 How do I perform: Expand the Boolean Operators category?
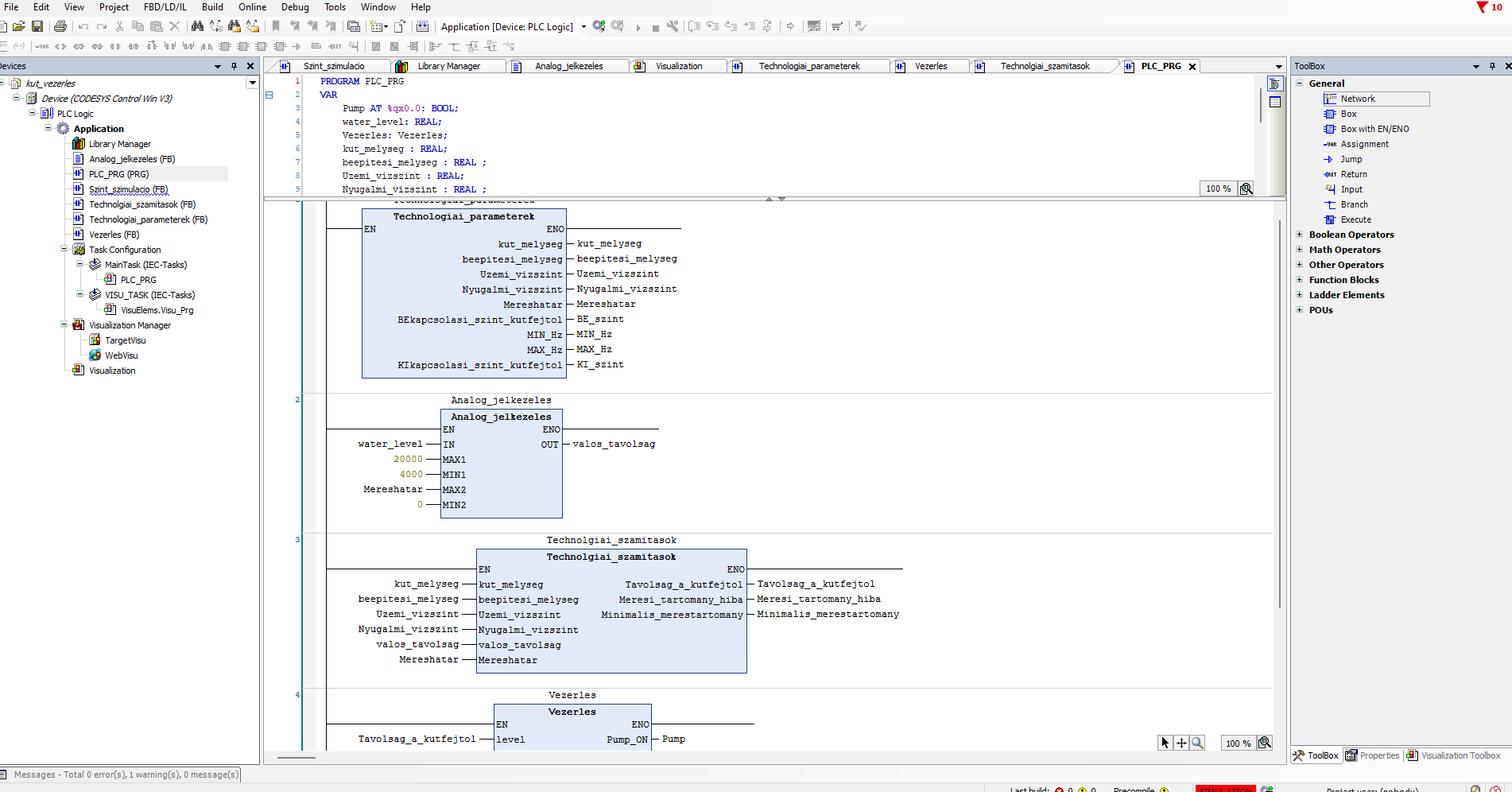point(1300,235)
